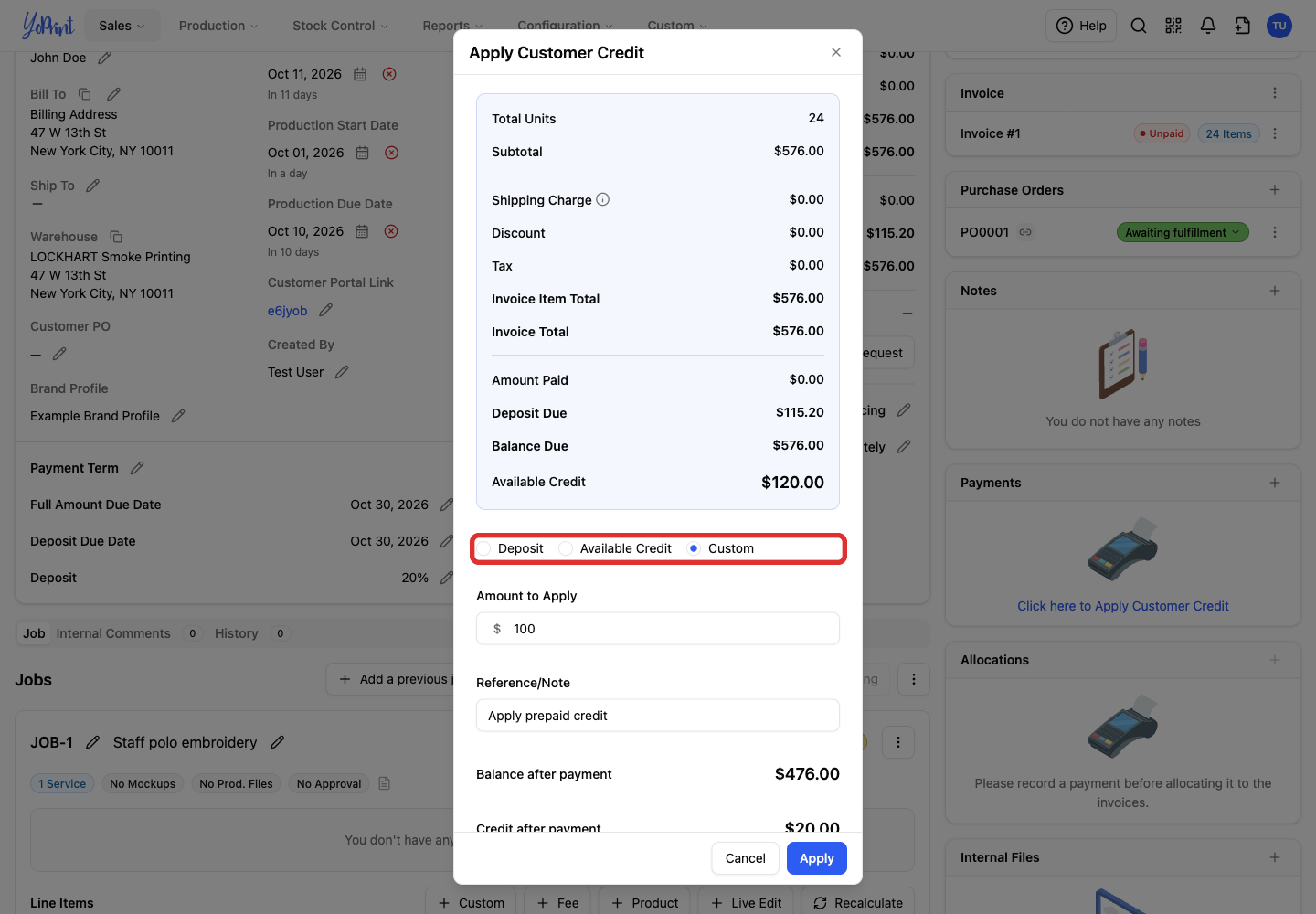Add a new Purchase Order

click(1275, 190)
